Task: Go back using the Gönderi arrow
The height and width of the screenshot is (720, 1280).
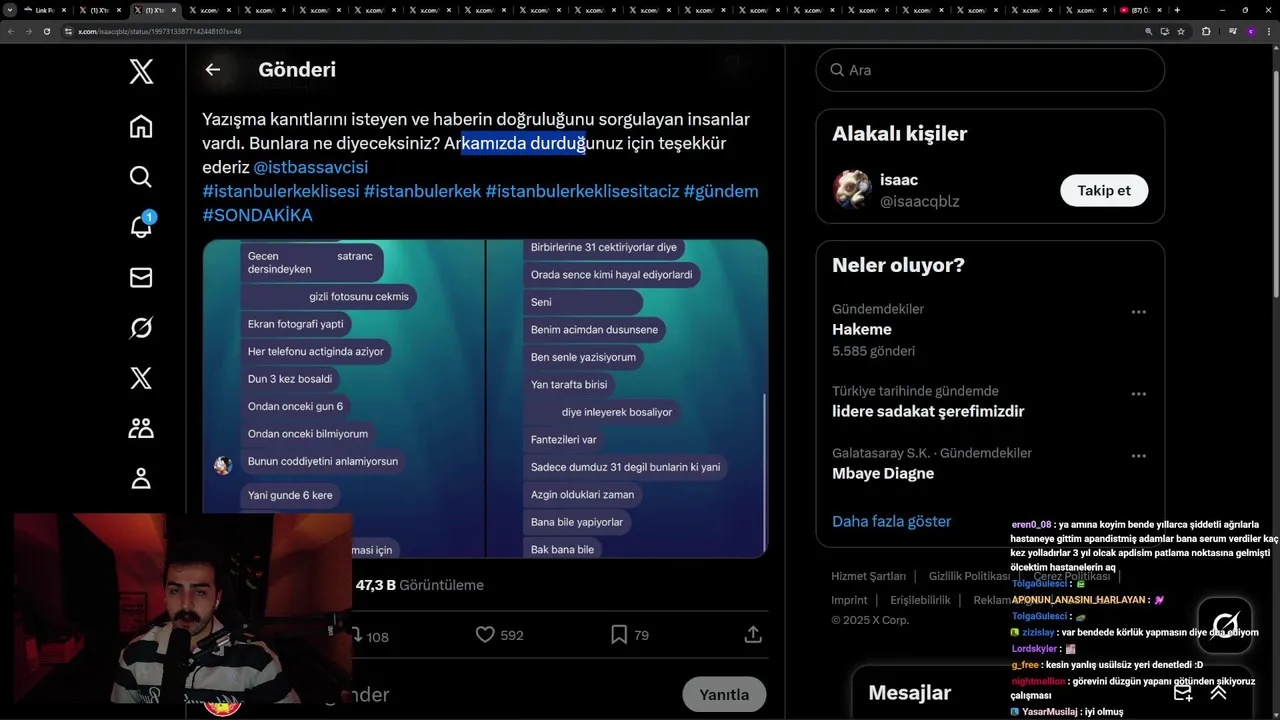Action: point(212,69)
